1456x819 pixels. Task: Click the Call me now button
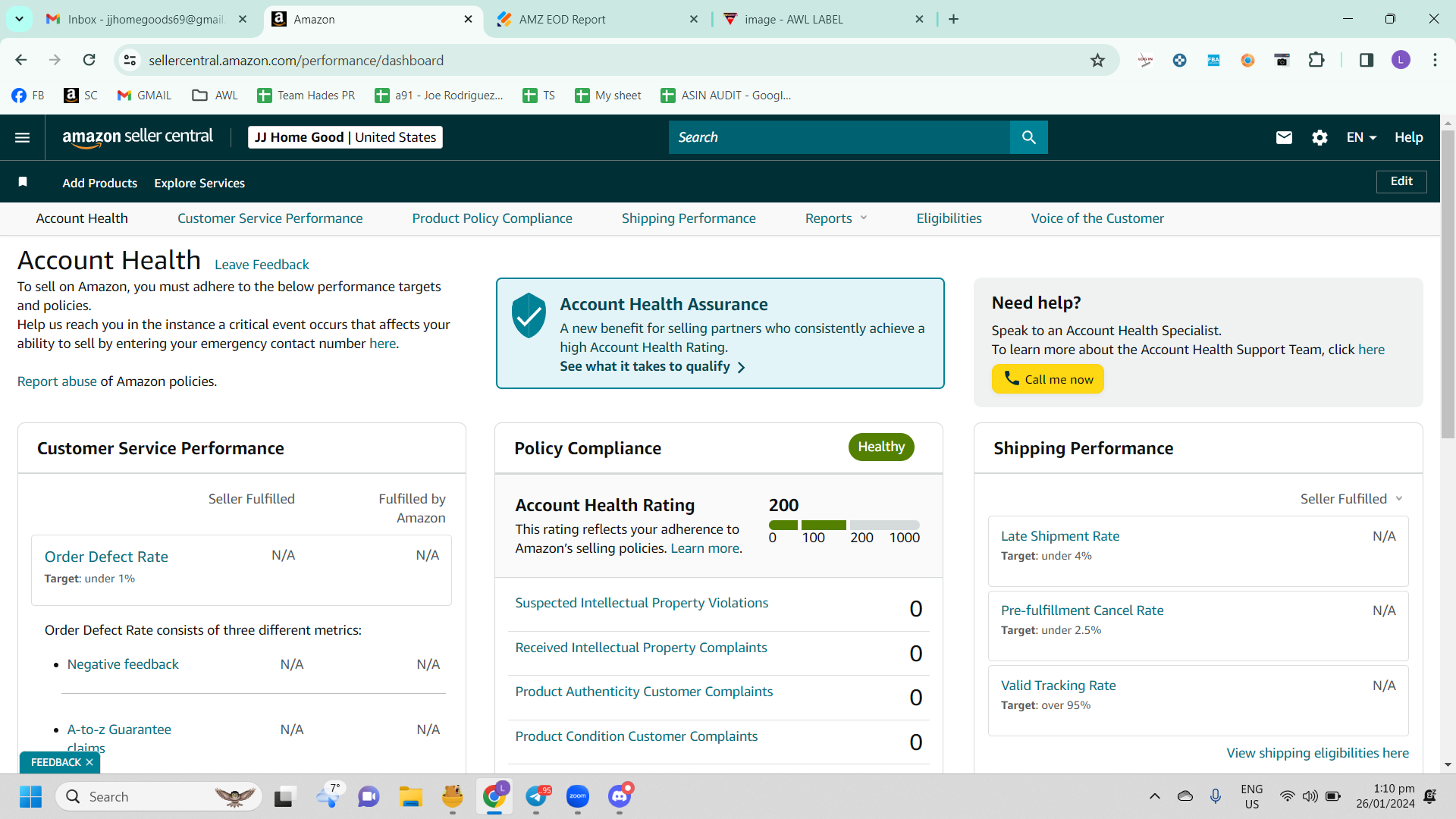(x=1047, y=379)
